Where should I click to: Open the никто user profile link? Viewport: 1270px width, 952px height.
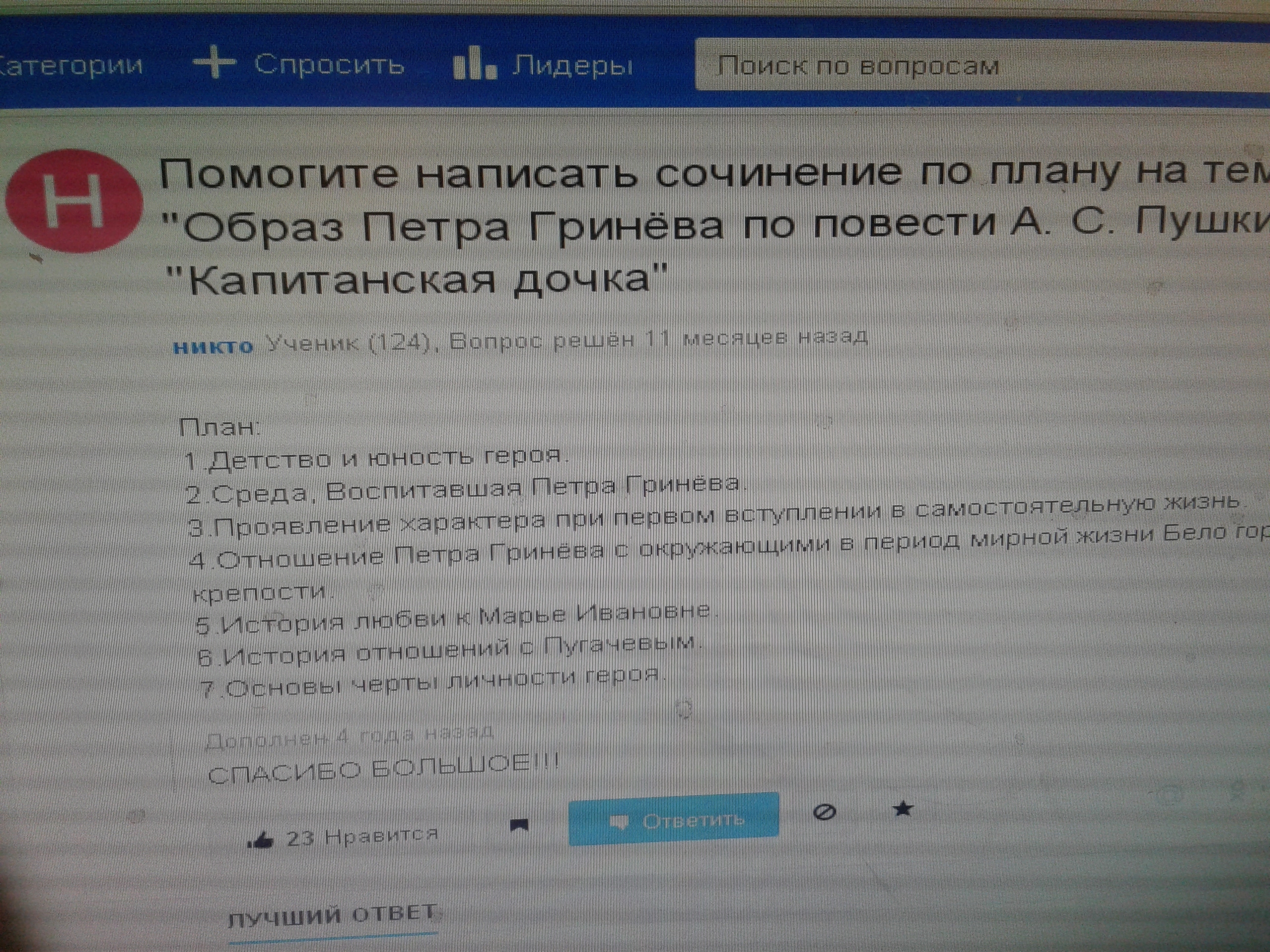(213, 347)
